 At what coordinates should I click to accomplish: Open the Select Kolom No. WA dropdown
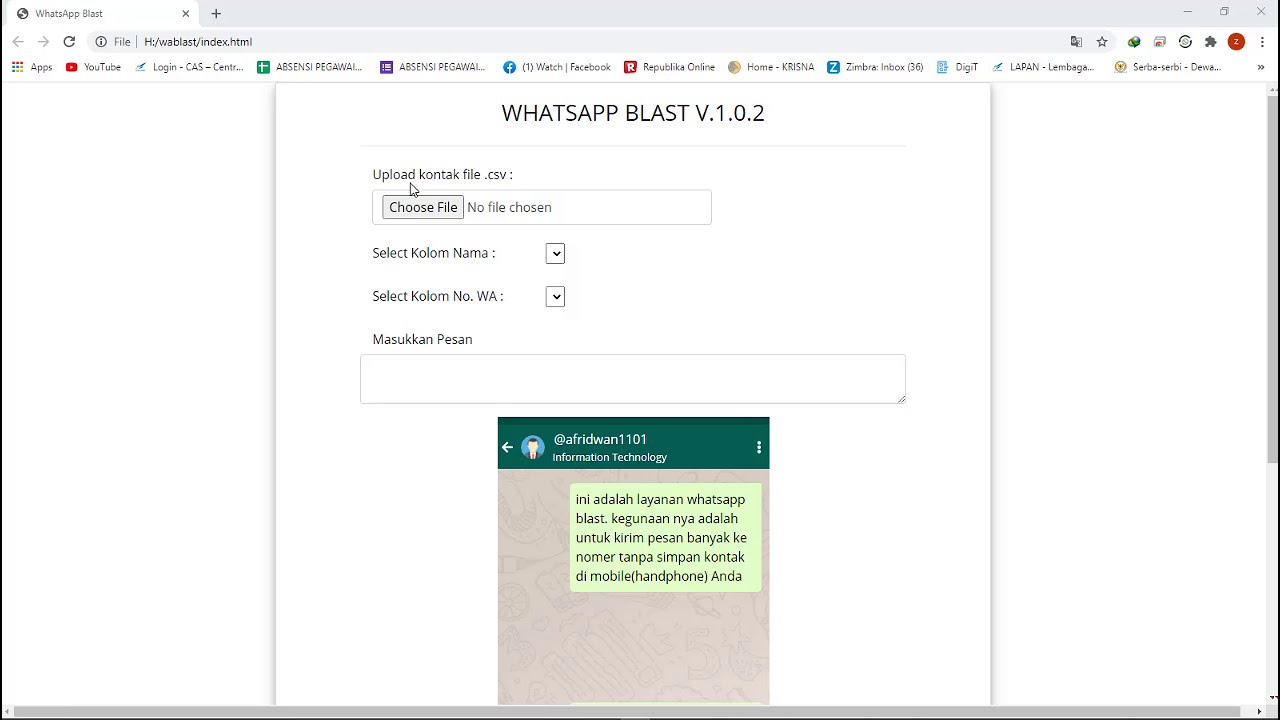pyautogui.click(x=555, y=297)
